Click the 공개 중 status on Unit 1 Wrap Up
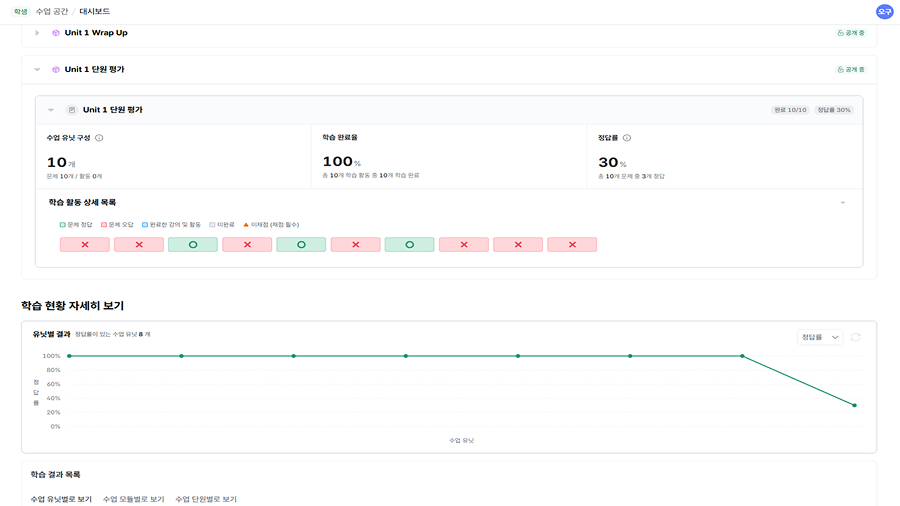 tap(850, 33)
